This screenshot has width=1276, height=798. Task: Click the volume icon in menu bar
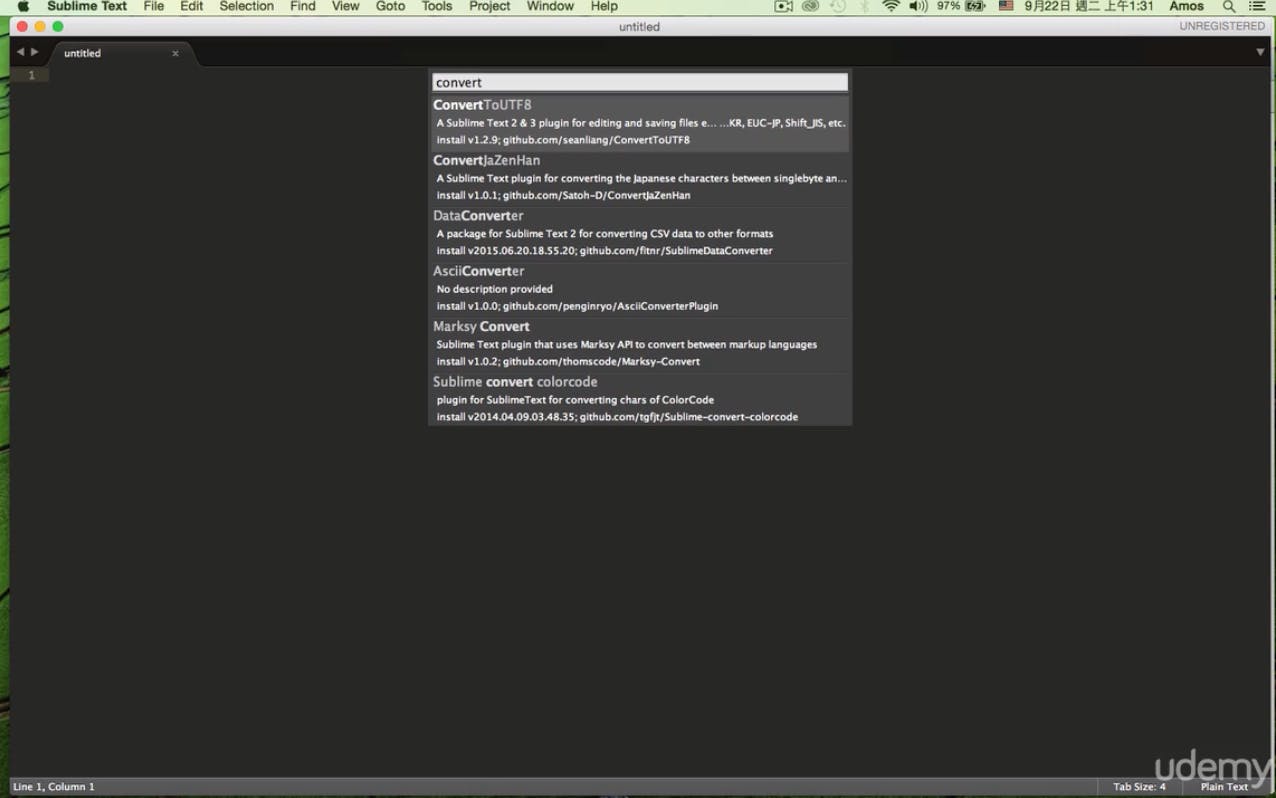pyautogui.click(x=918, y=6)
